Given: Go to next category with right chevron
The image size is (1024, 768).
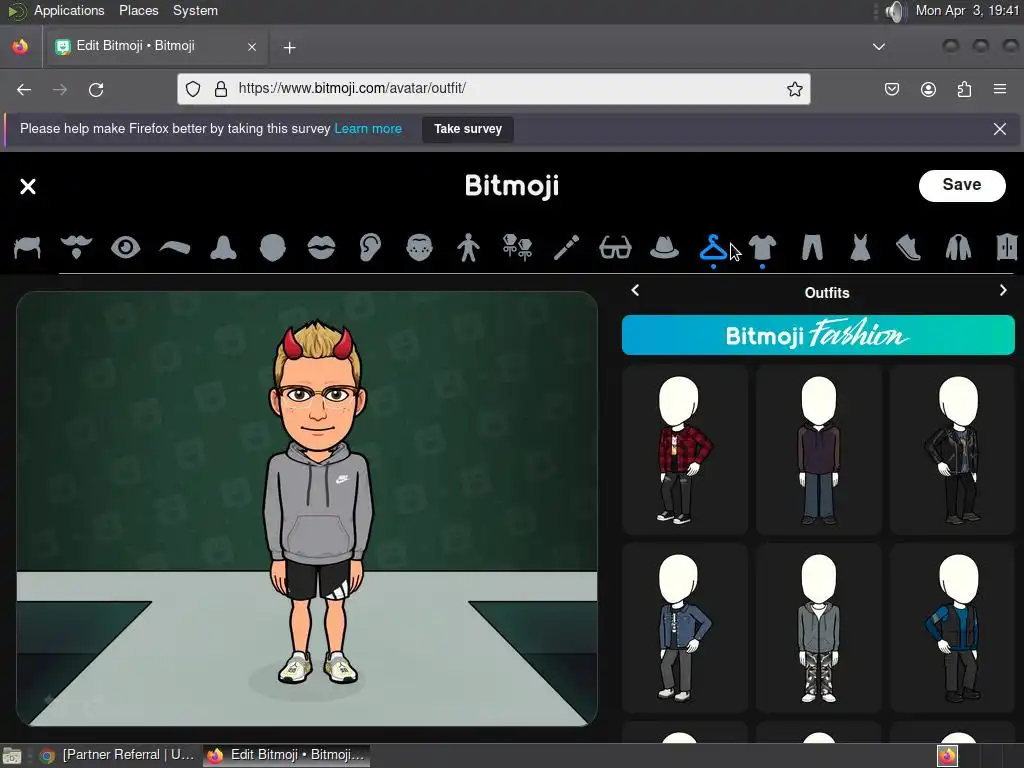Looking at the screenshot, I should 1003,291.
